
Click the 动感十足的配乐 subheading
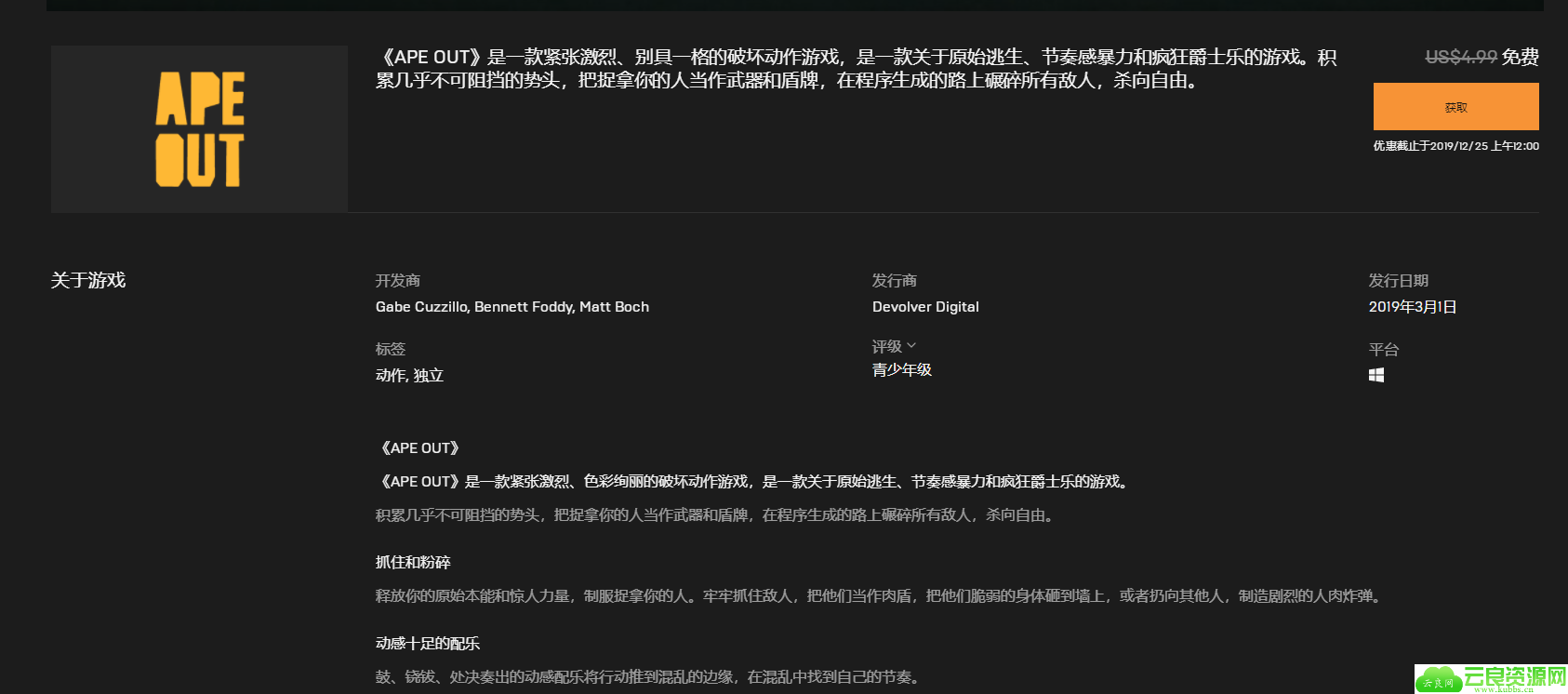click(428, 644)
